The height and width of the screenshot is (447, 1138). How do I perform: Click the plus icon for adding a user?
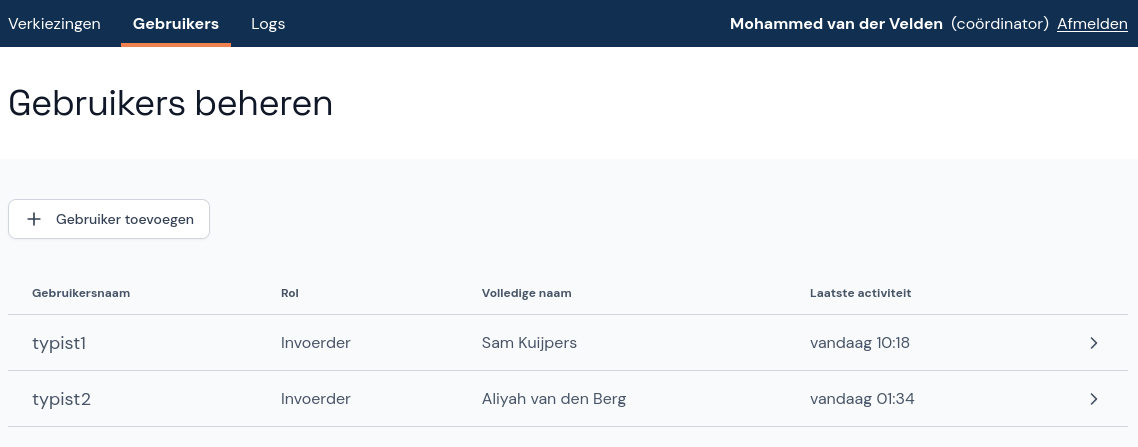[x=34, y=219]
